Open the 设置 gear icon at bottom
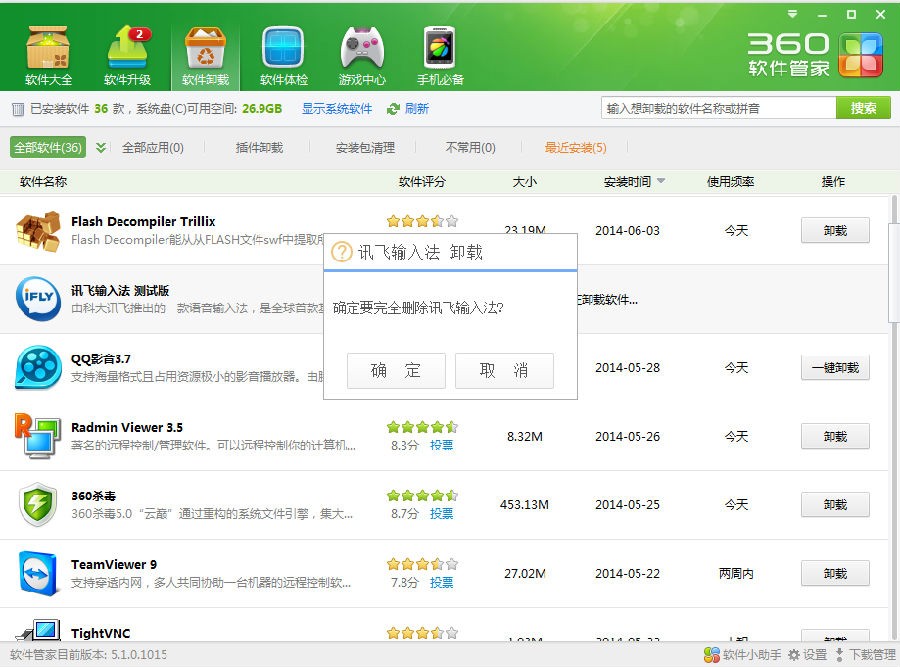This screenshot has height=667, width=900. click(x=797, y=652)
